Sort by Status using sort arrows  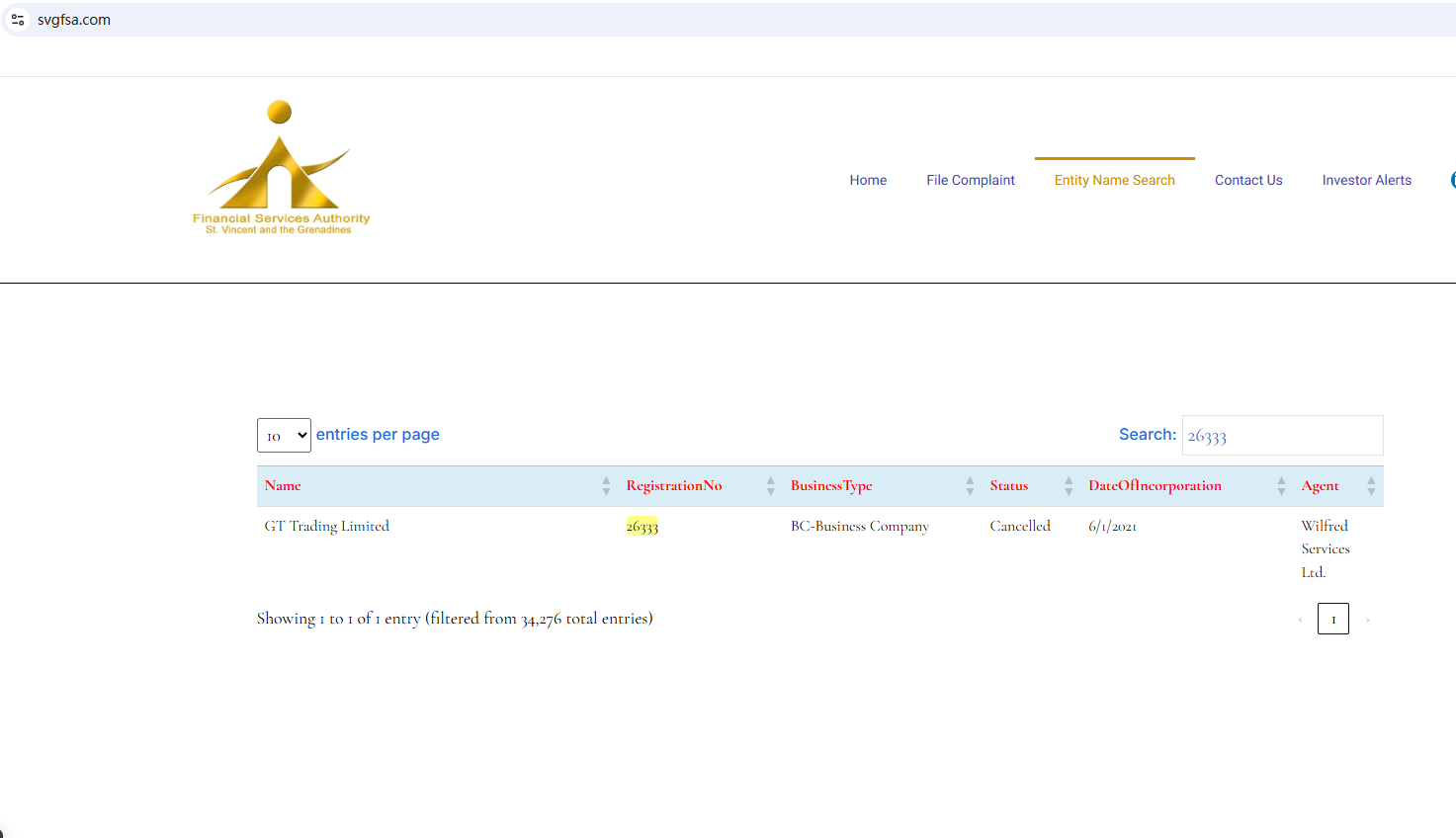click(1068, 486)
